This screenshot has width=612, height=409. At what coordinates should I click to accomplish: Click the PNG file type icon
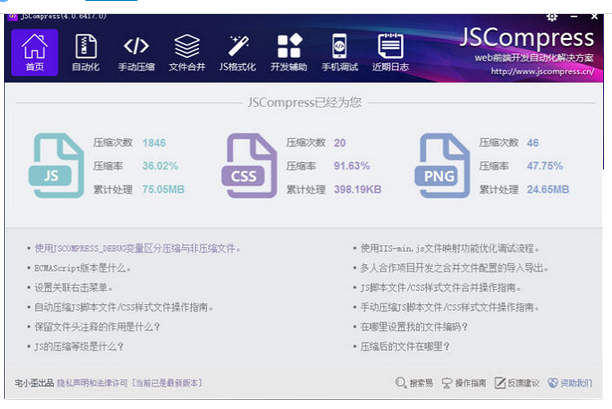[x=442, y=165]
